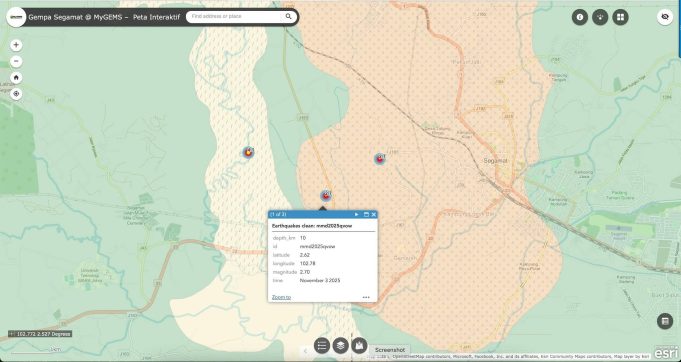Zoom in with the plus button

(x=16, y=45)
